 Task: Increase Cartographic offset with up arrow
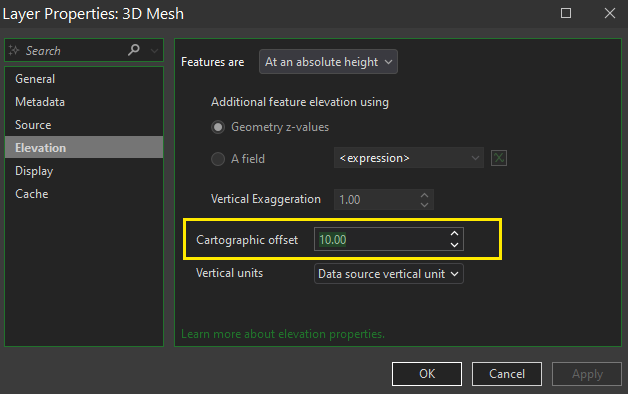pos(454,234)
